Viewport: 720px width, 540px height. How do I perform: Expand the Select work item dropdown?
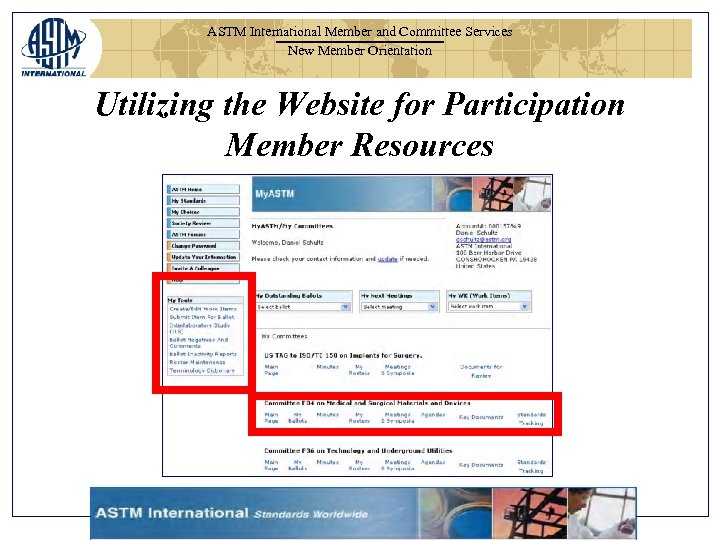tap(489, 306)
